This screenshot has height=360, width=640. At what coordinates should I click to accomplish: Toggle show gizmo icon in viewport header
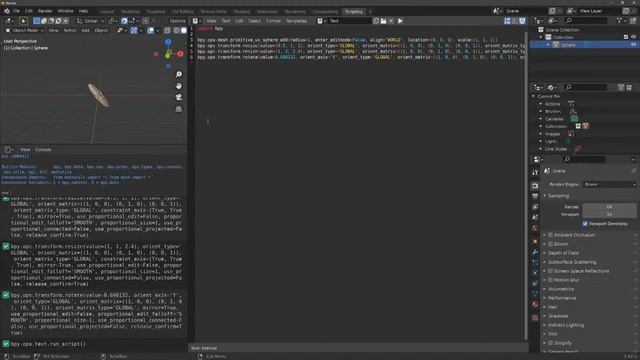133,31
